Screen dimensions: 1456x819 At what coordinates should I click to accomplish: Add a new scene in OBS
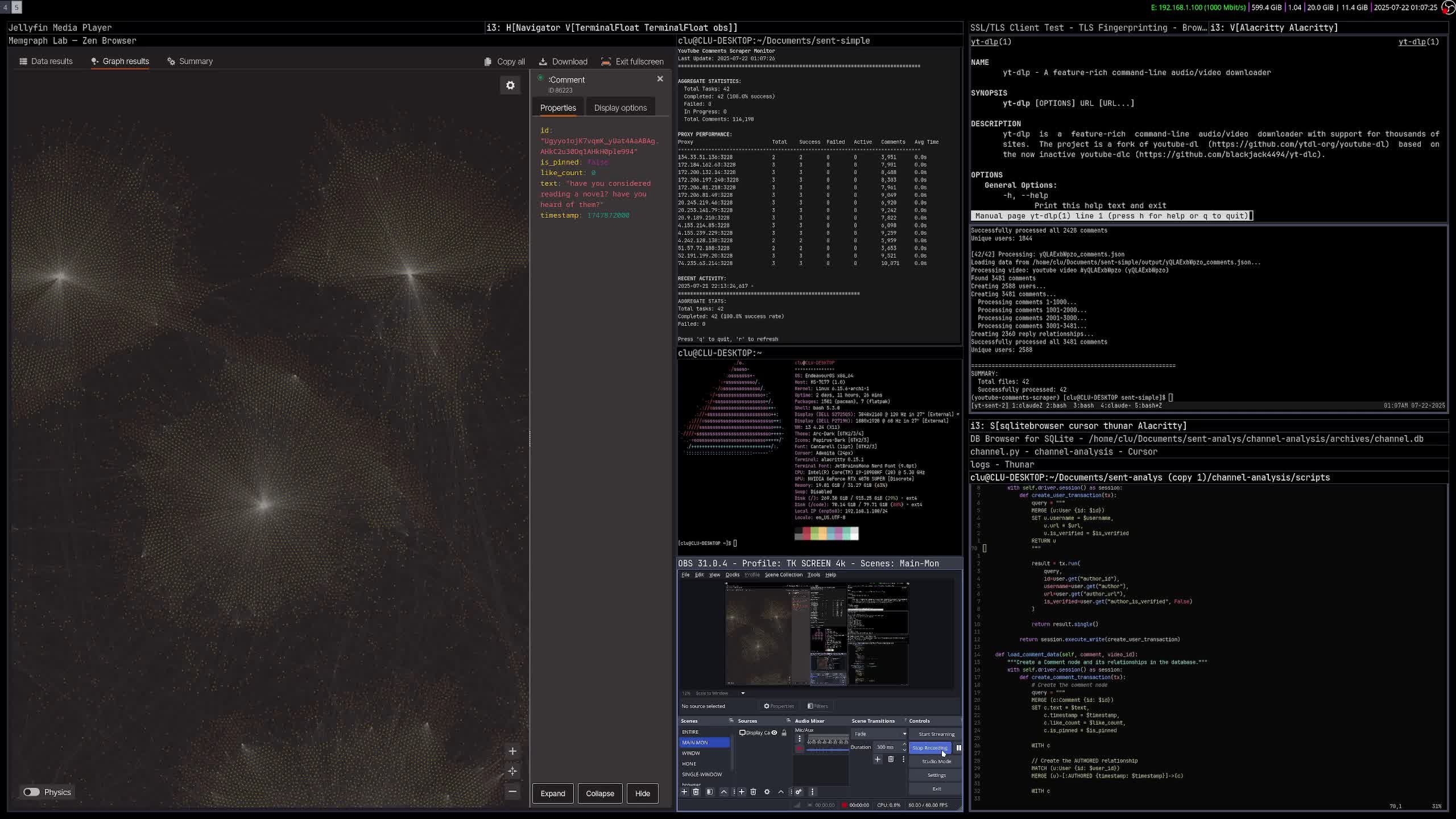[x=684, y=792]
